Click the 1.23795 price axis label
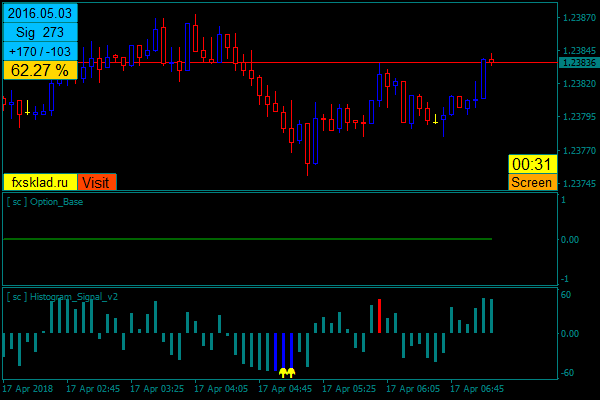The image size is (600, 400). [579, 116]
